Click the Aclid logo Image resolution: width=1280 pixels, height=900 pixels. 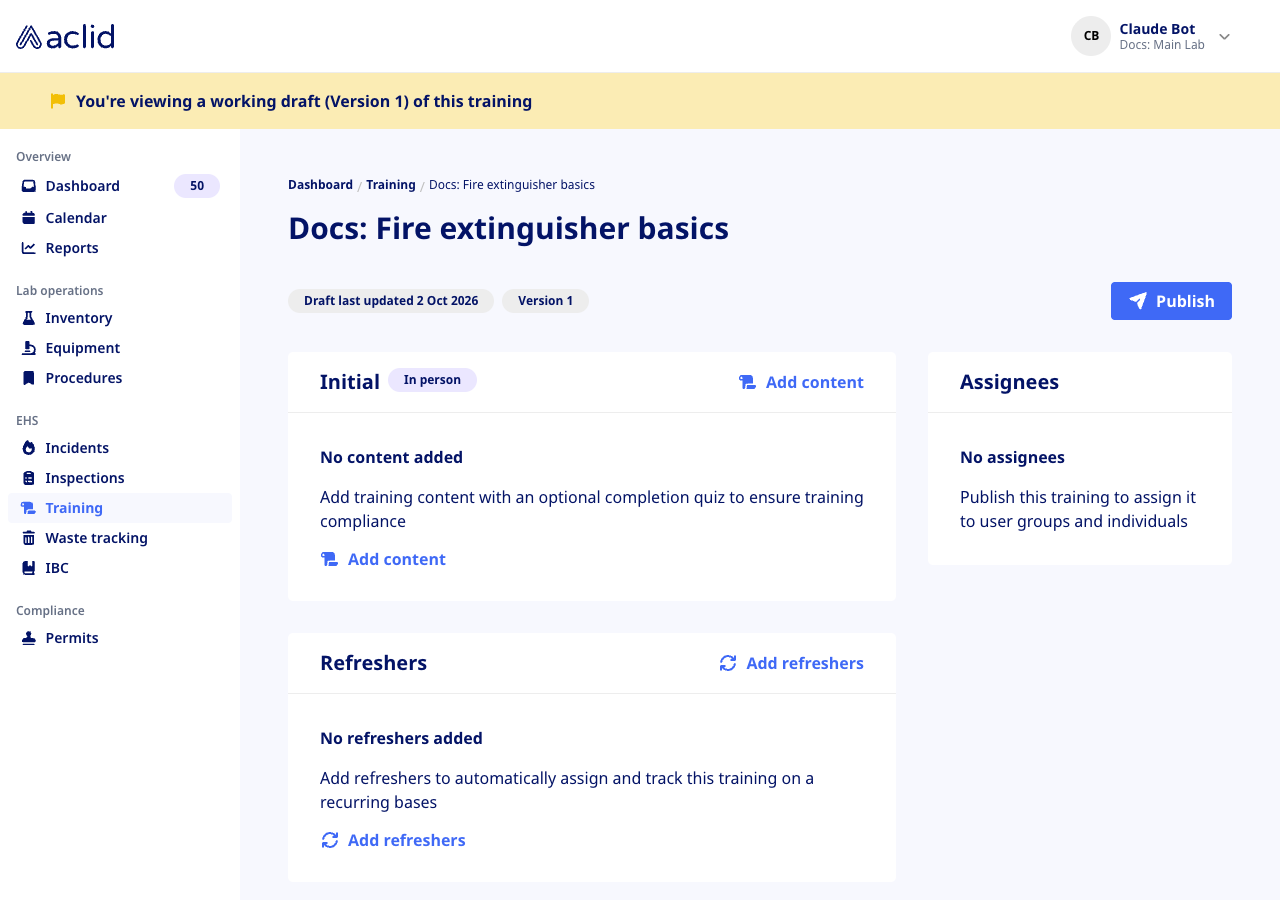point(65,37)
